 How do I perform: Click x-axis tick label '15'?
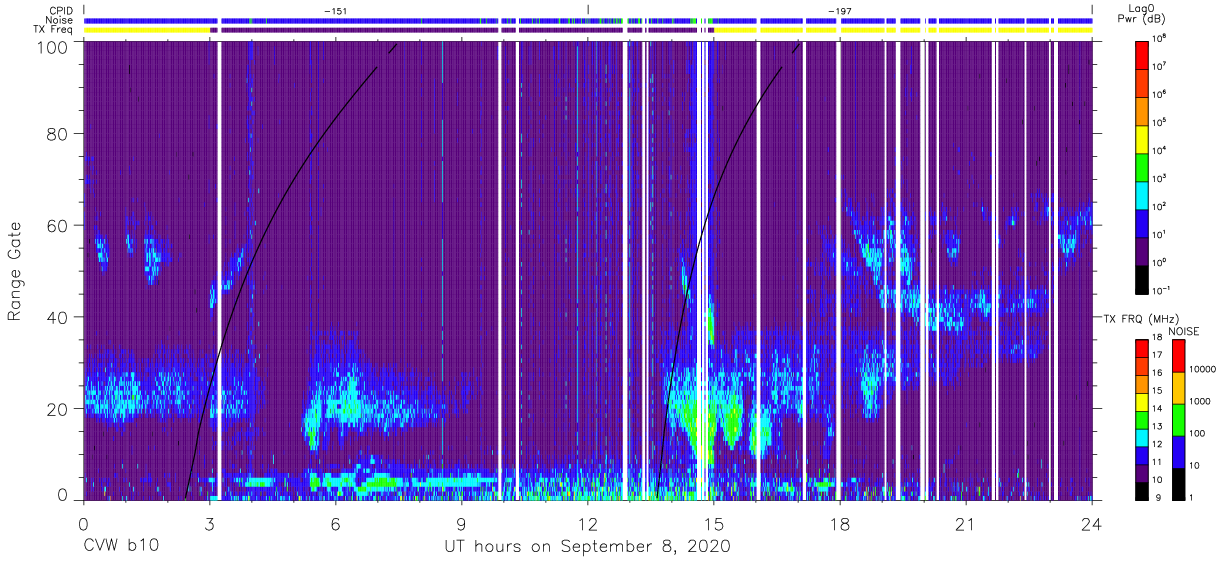[x=714, y=525]
